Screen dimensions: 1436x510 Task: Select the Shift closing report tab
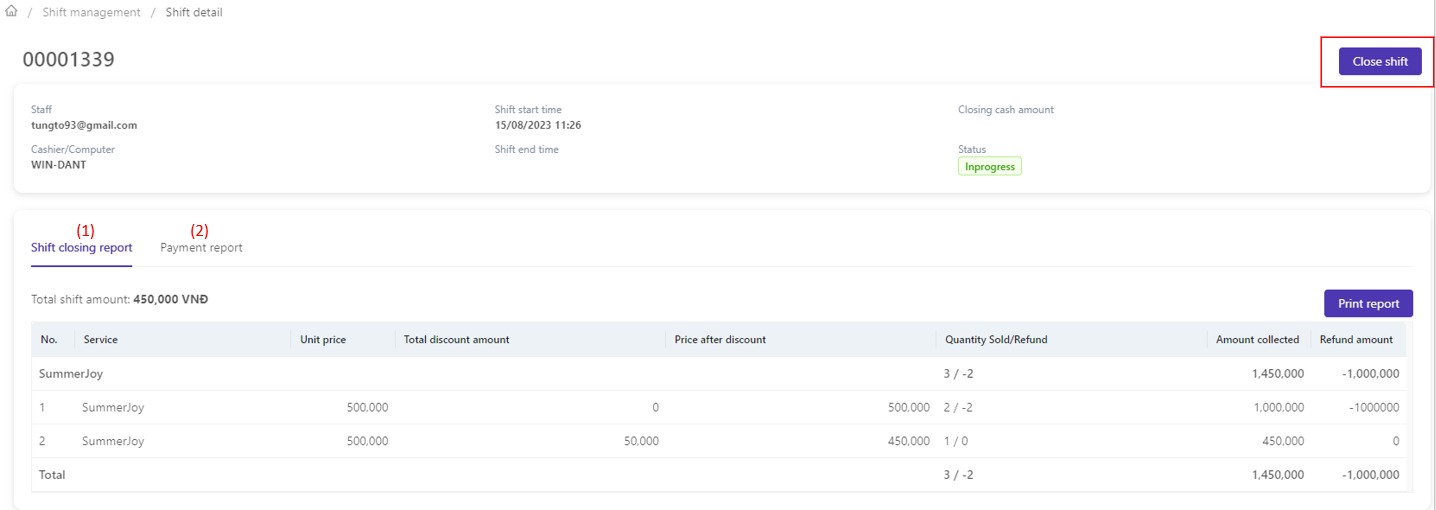(81, 248)
